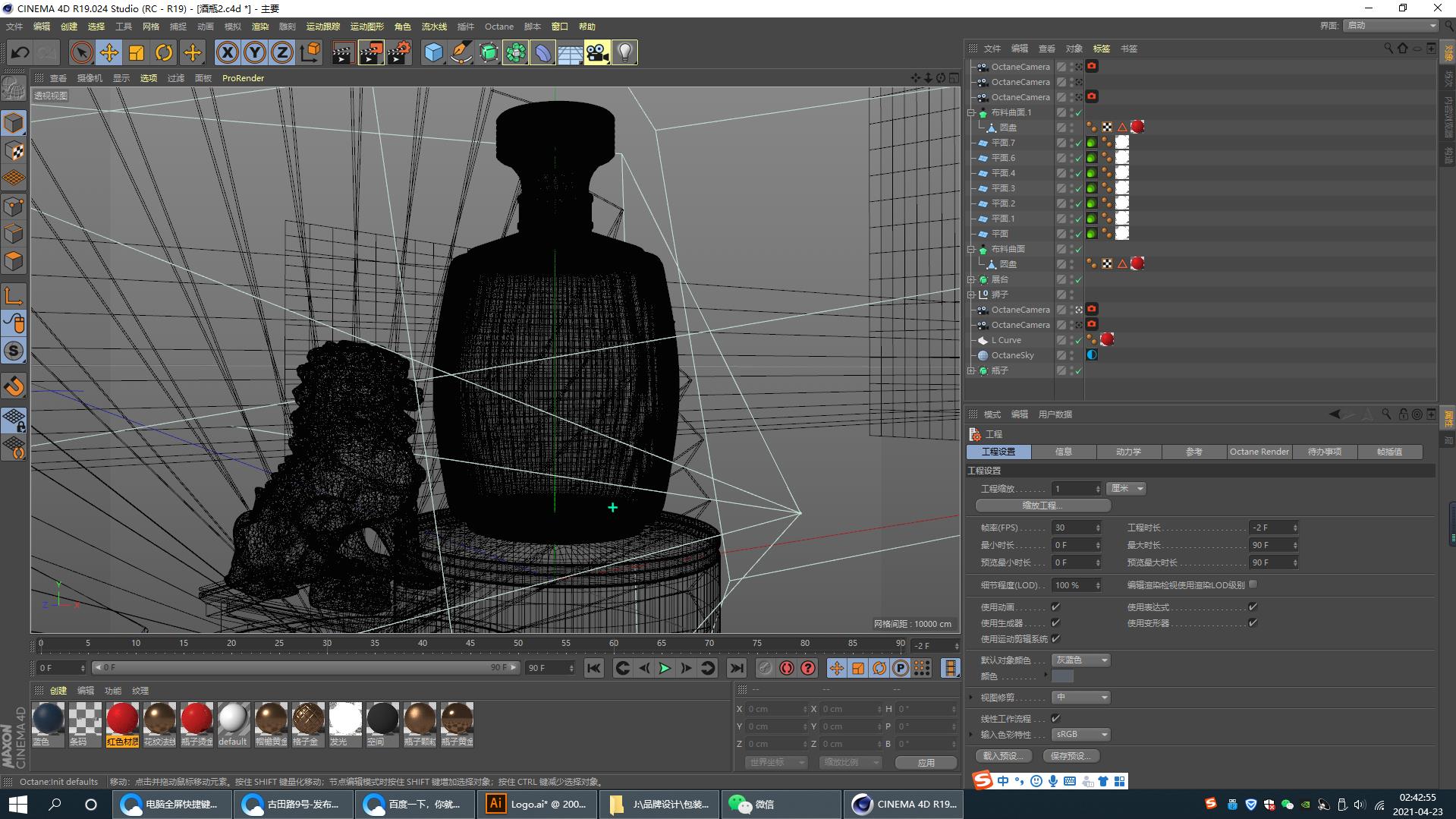Open the 灰蓝色 default color dropdown
The height and width of the screenshot is (819, 1456).
1081,660
